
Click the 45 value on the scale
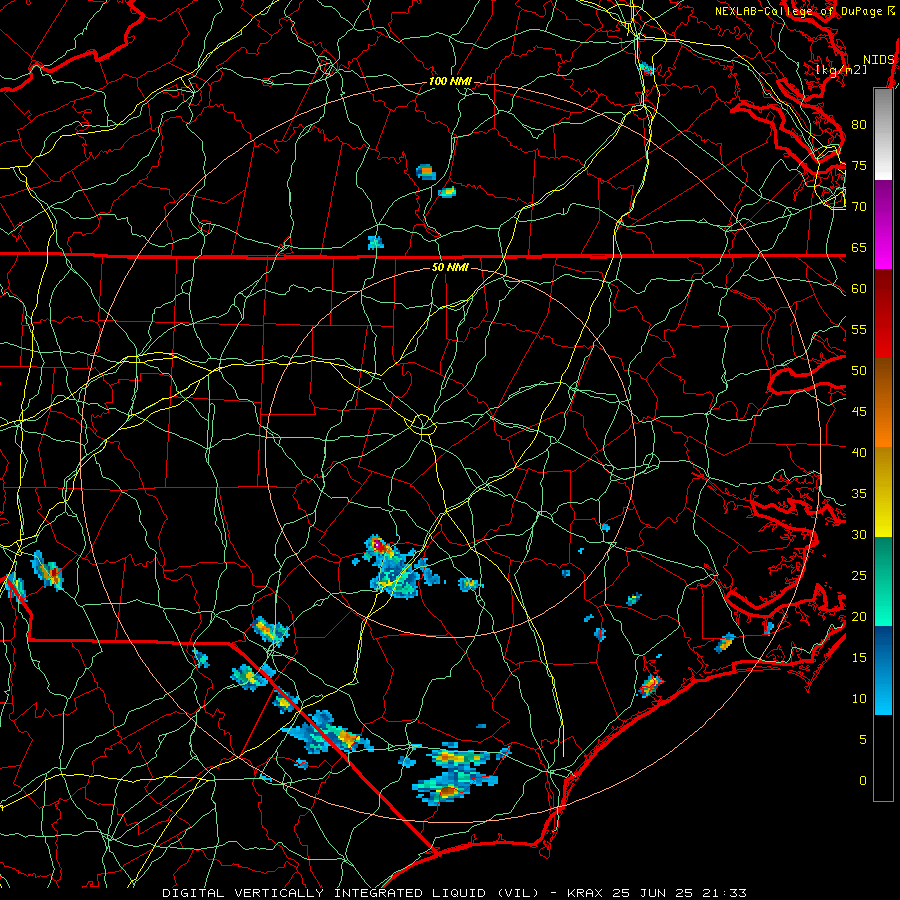pos(859,412)
